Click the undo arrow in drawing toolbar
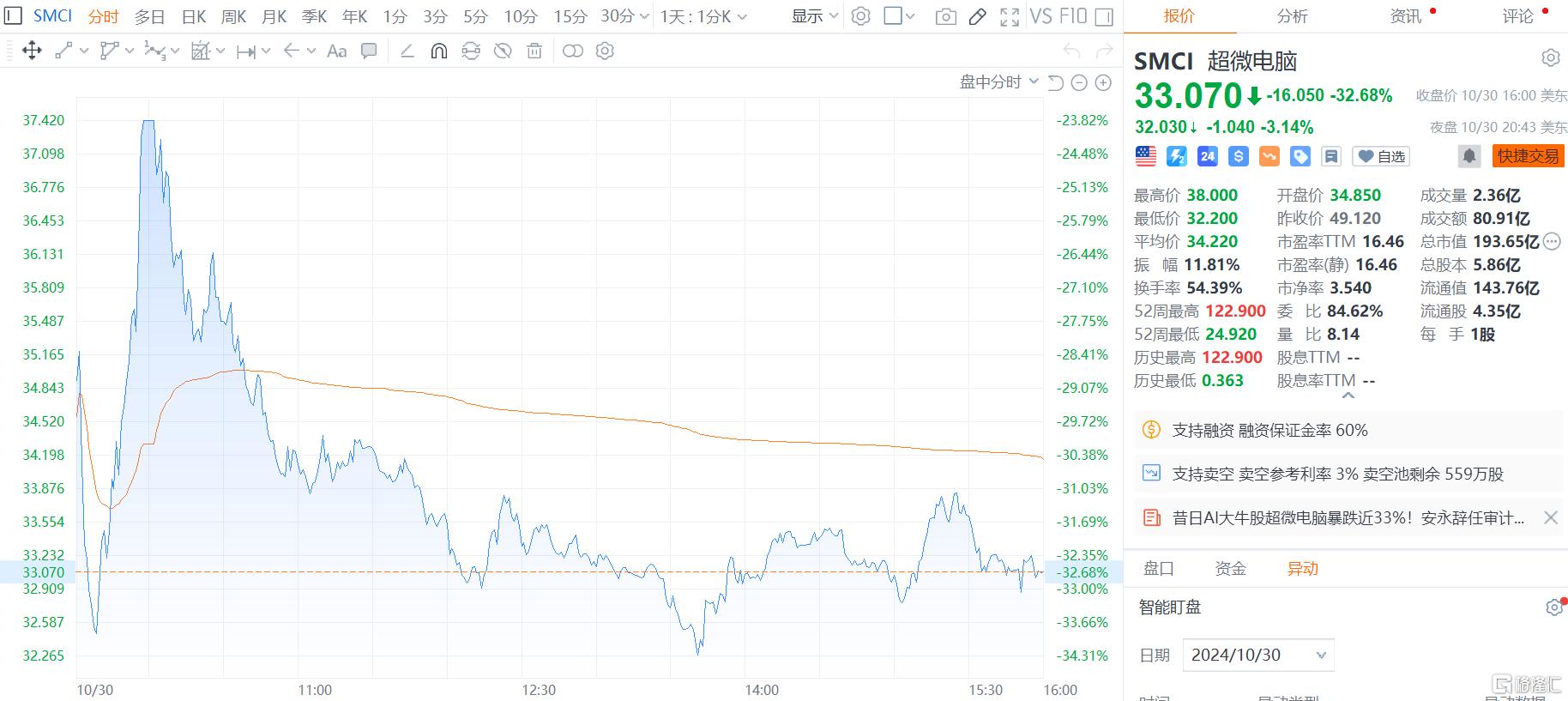This screenshot has height=701, width=1568. click(1070, 51)
